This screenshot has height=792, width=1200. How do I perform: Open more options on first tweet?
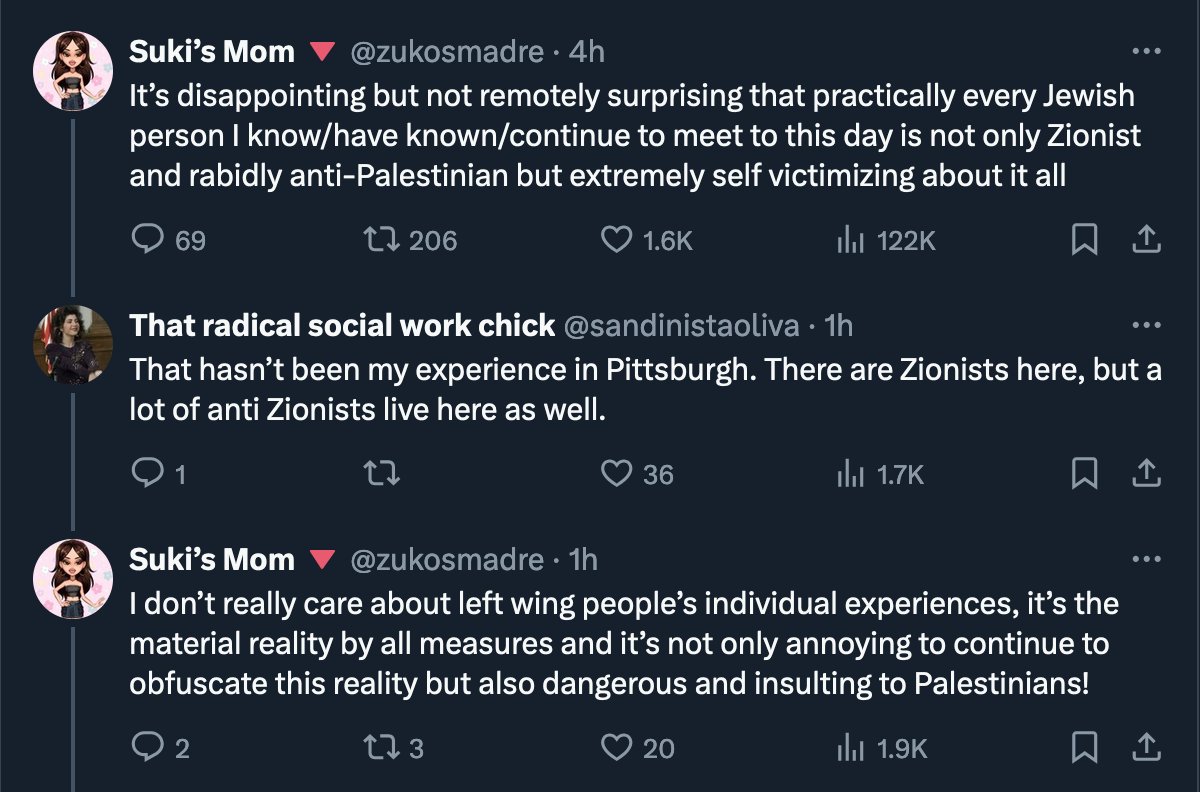tap(1146, 51)
